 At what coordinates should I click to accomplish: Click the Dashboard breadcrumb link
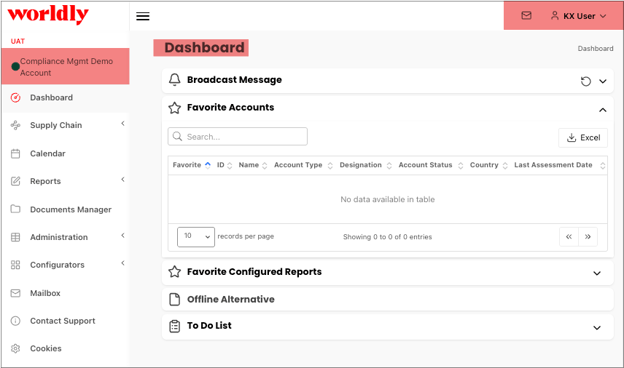(595, 49)
